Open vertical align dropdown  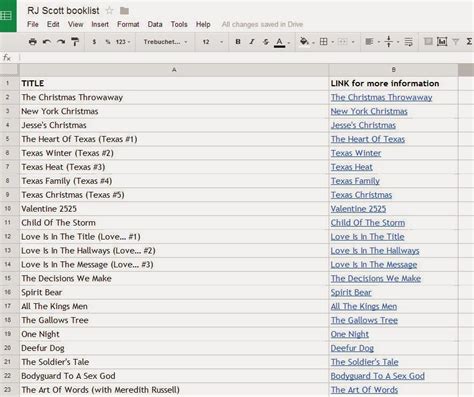pyautogui.click(x=391, y=42)
